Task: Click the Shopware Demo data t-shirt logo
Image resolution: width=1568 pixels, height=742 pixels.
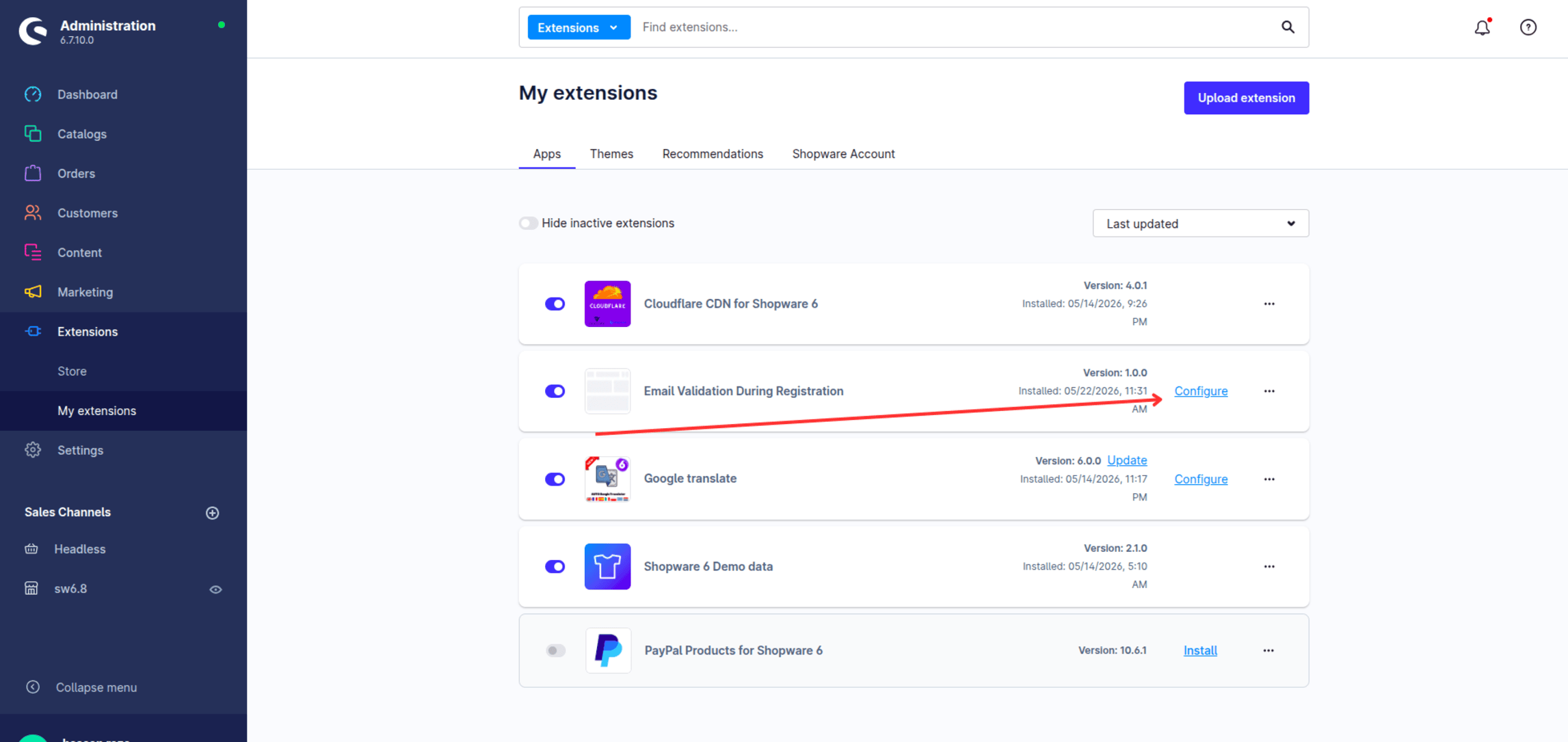Action: (607, 566)
